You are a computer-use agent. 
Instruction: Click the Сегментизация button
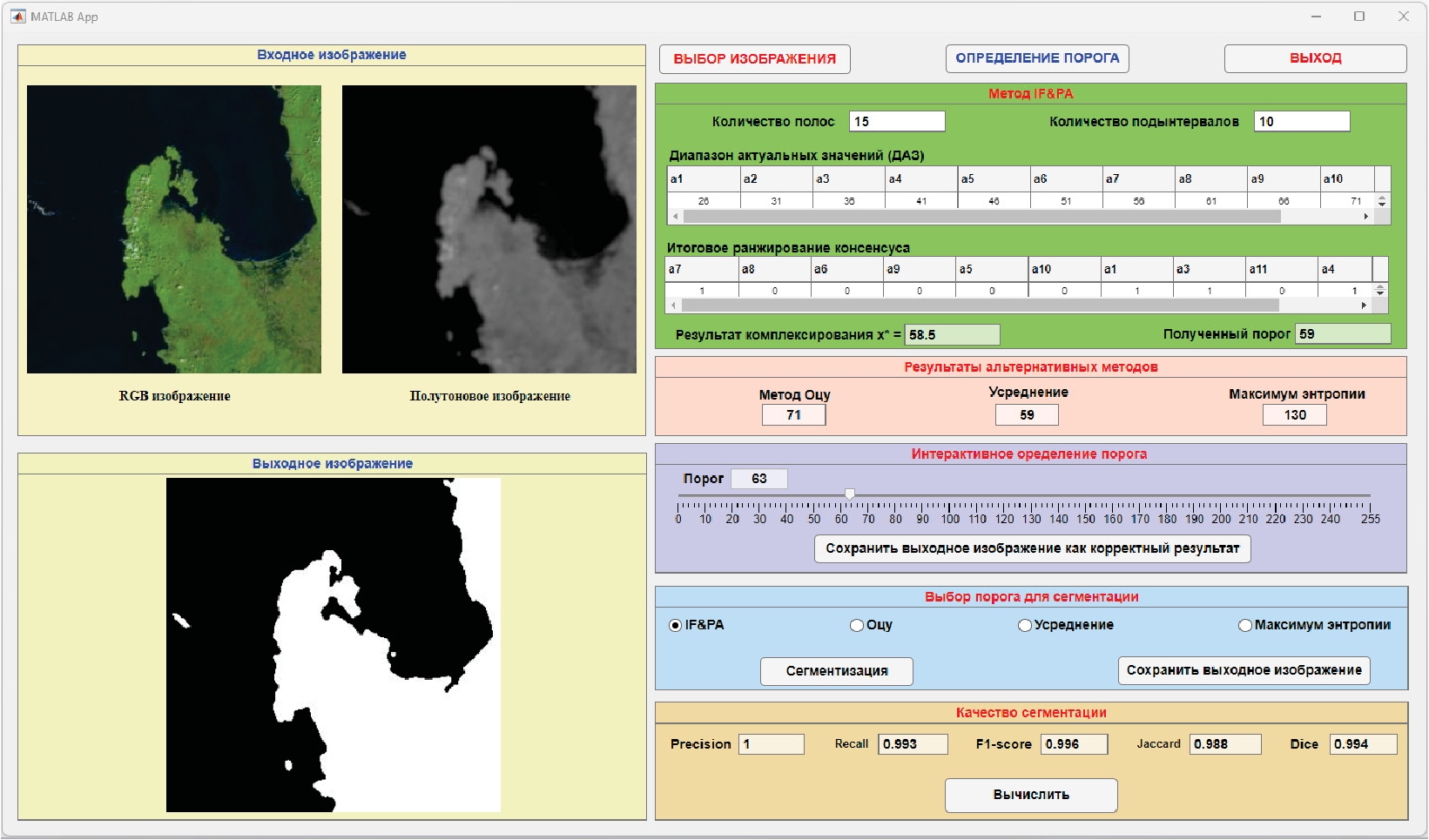coord(837,671)
